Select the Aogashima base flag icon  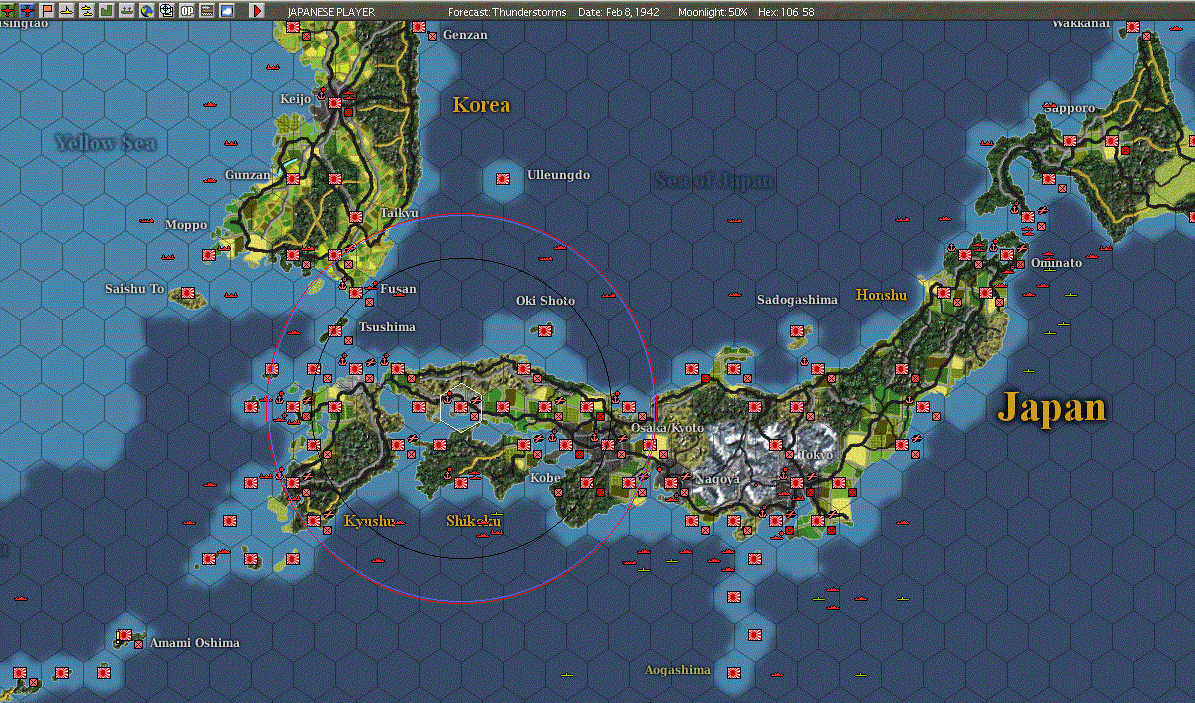[734, 673]
